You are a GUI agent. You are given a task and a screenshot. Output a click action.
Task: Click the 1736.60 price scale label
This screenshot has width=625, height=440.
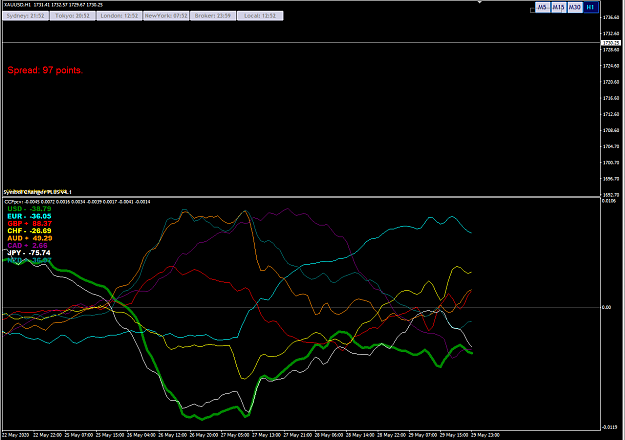click(611, 17)
